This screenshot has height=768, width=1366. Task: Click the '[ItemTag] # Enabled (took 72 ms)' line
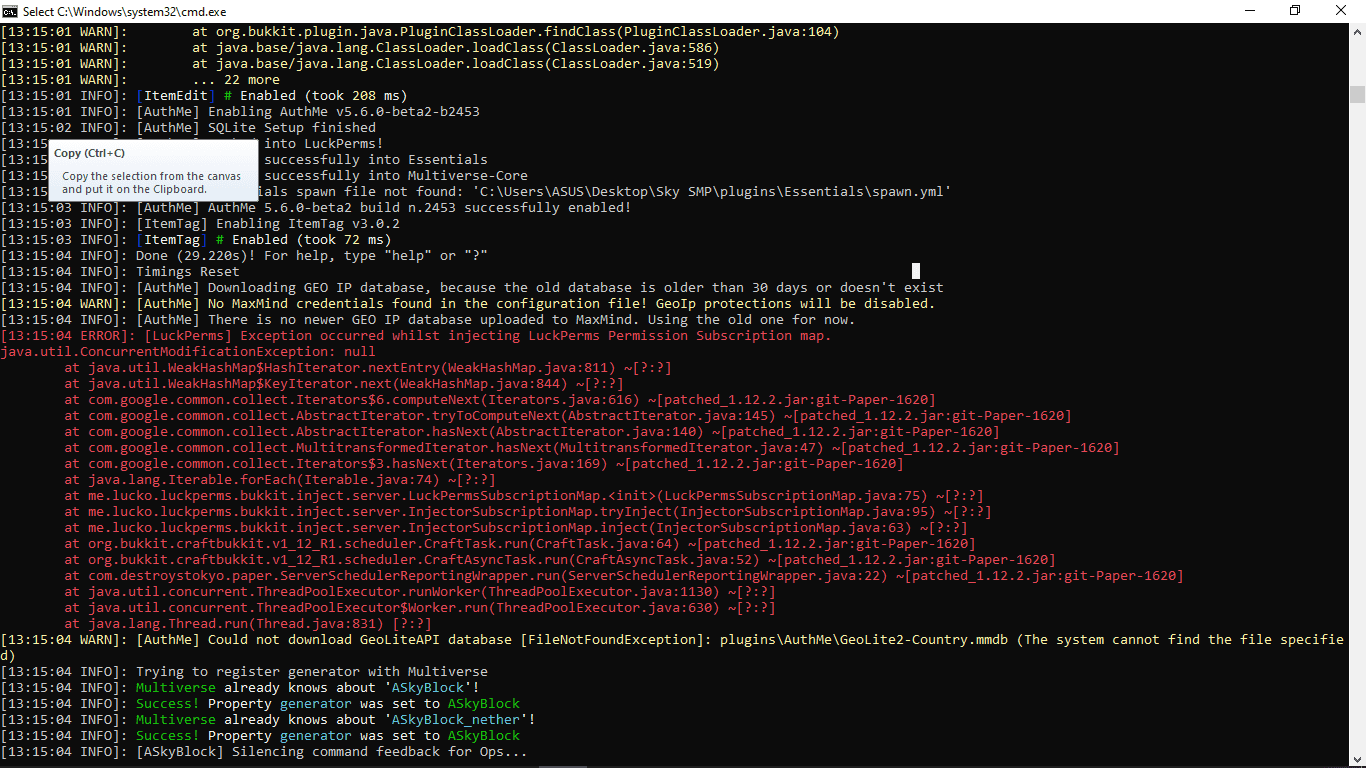tap(196, 240)
